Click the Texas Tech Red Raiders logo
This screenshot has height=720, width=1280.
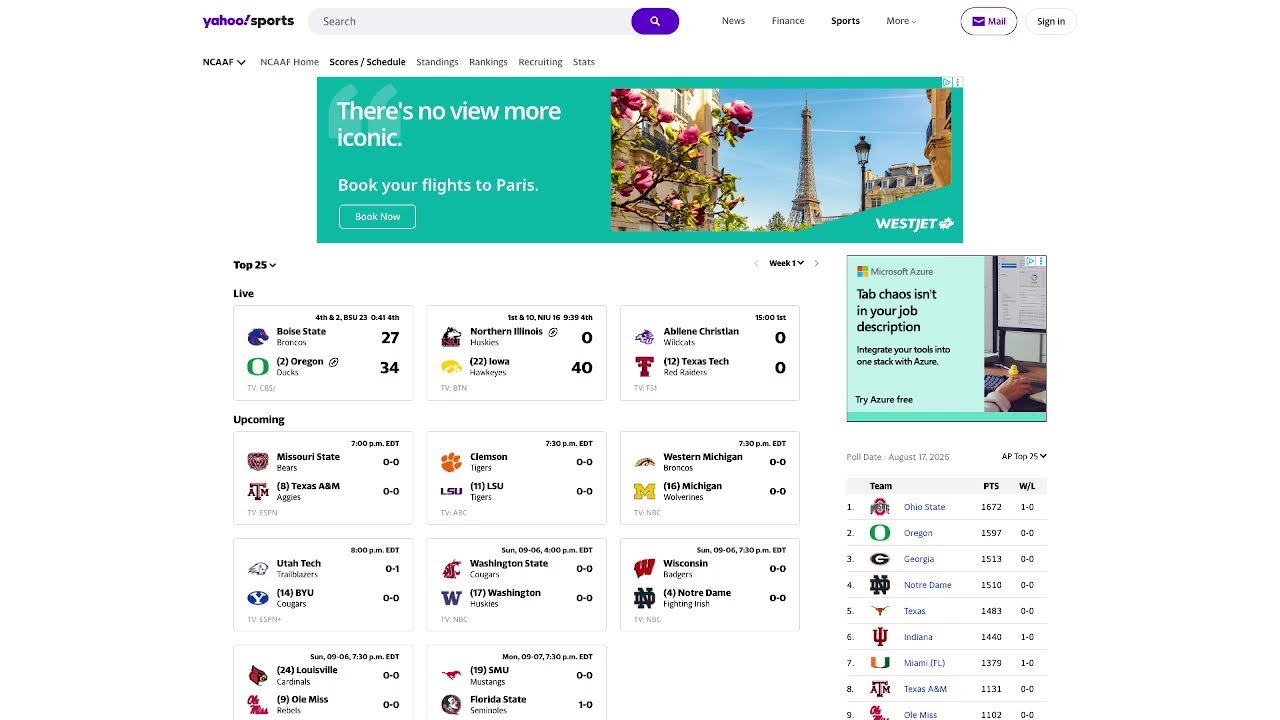point(645,367)
